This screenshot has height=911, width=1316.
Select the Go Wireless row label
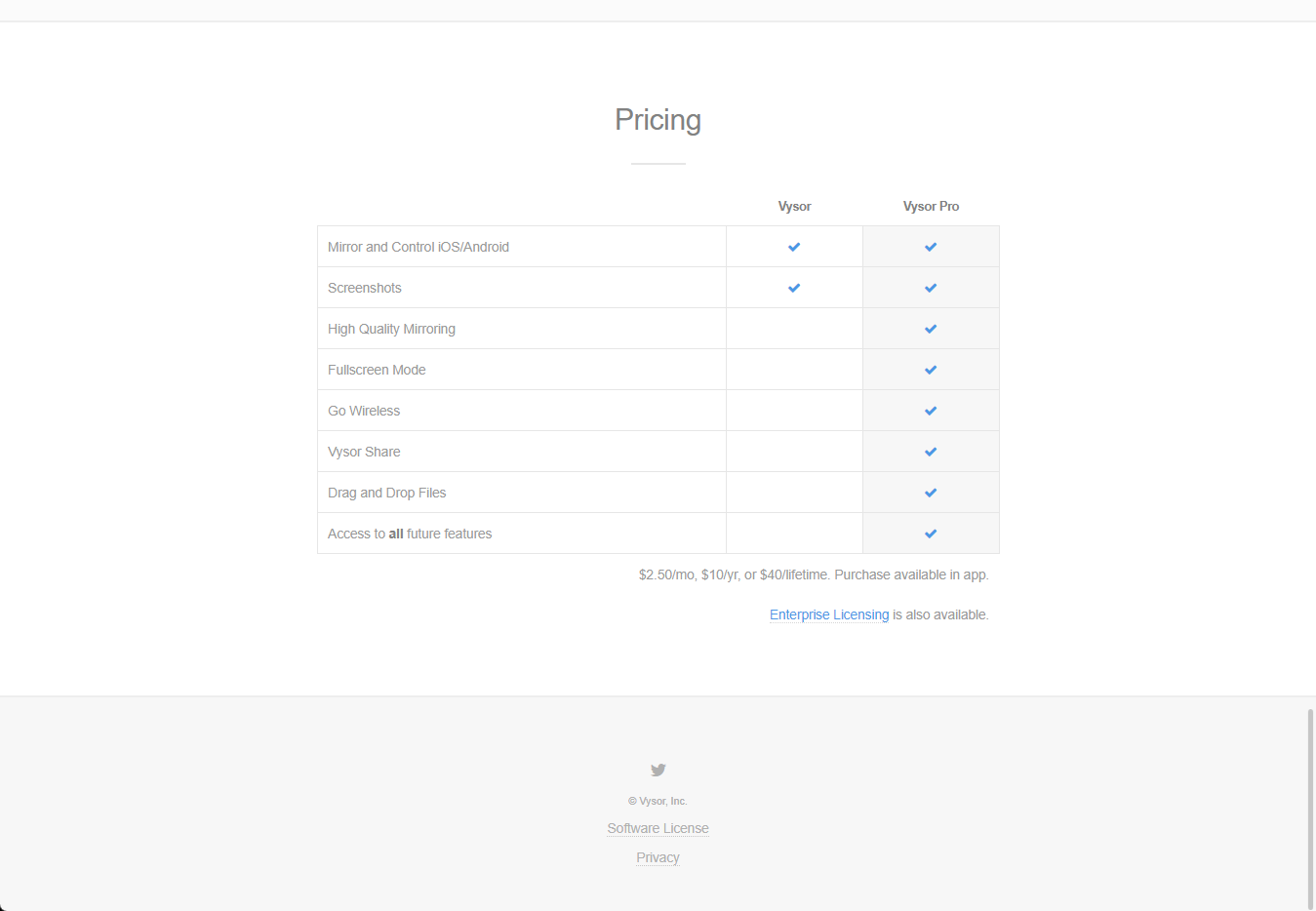click(364, 411)
